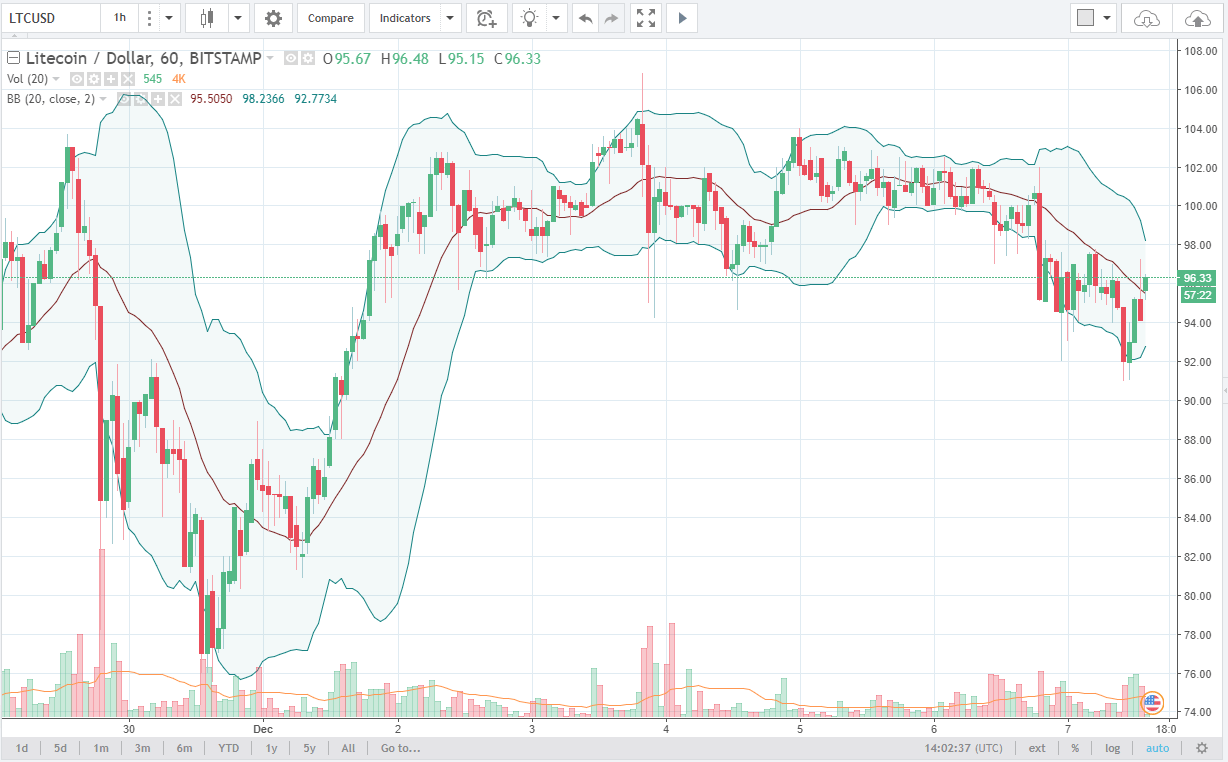Select the 3m time range
Screen dimensions: 1228x762
click(142, 748)
